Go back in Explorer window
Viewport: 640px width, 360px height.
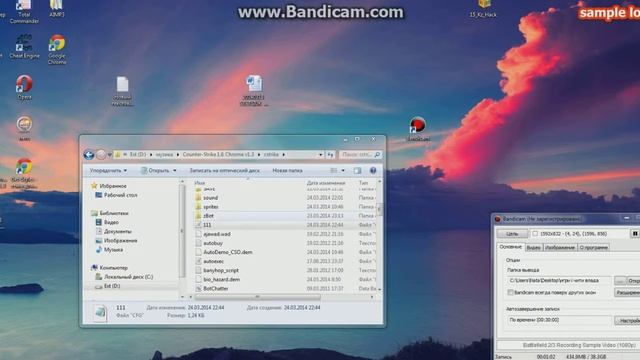coord(89,155)
